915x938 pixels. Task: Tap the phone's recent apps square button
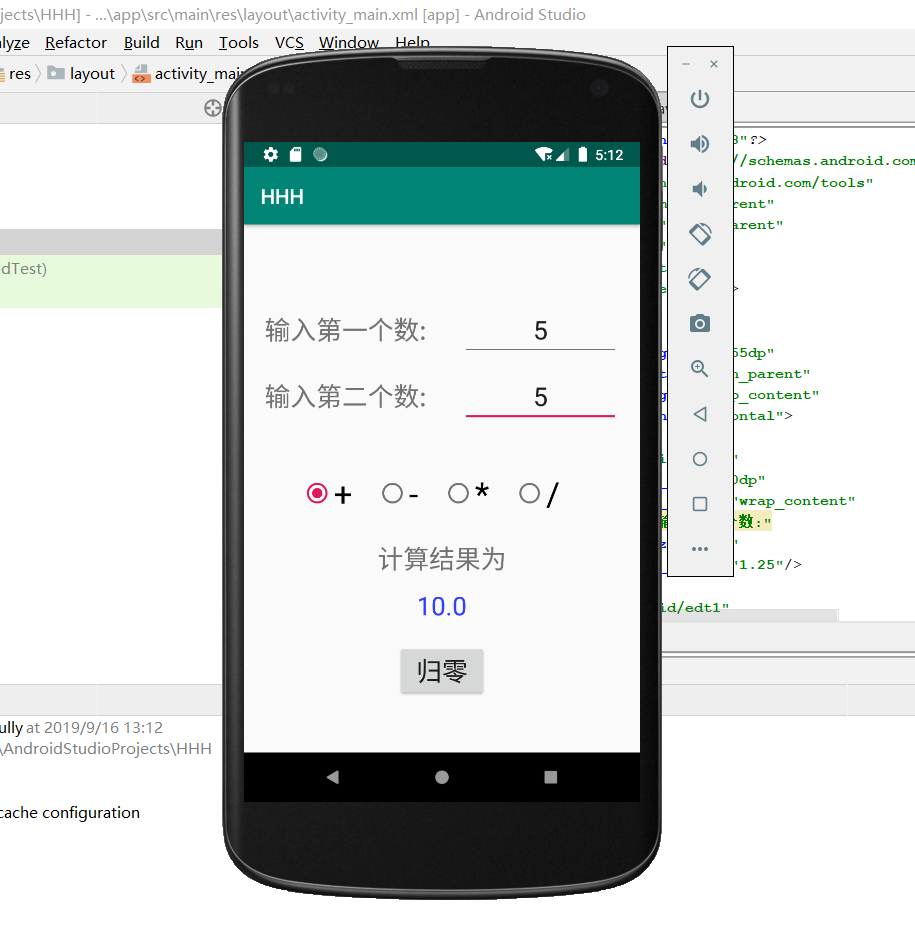551,777
